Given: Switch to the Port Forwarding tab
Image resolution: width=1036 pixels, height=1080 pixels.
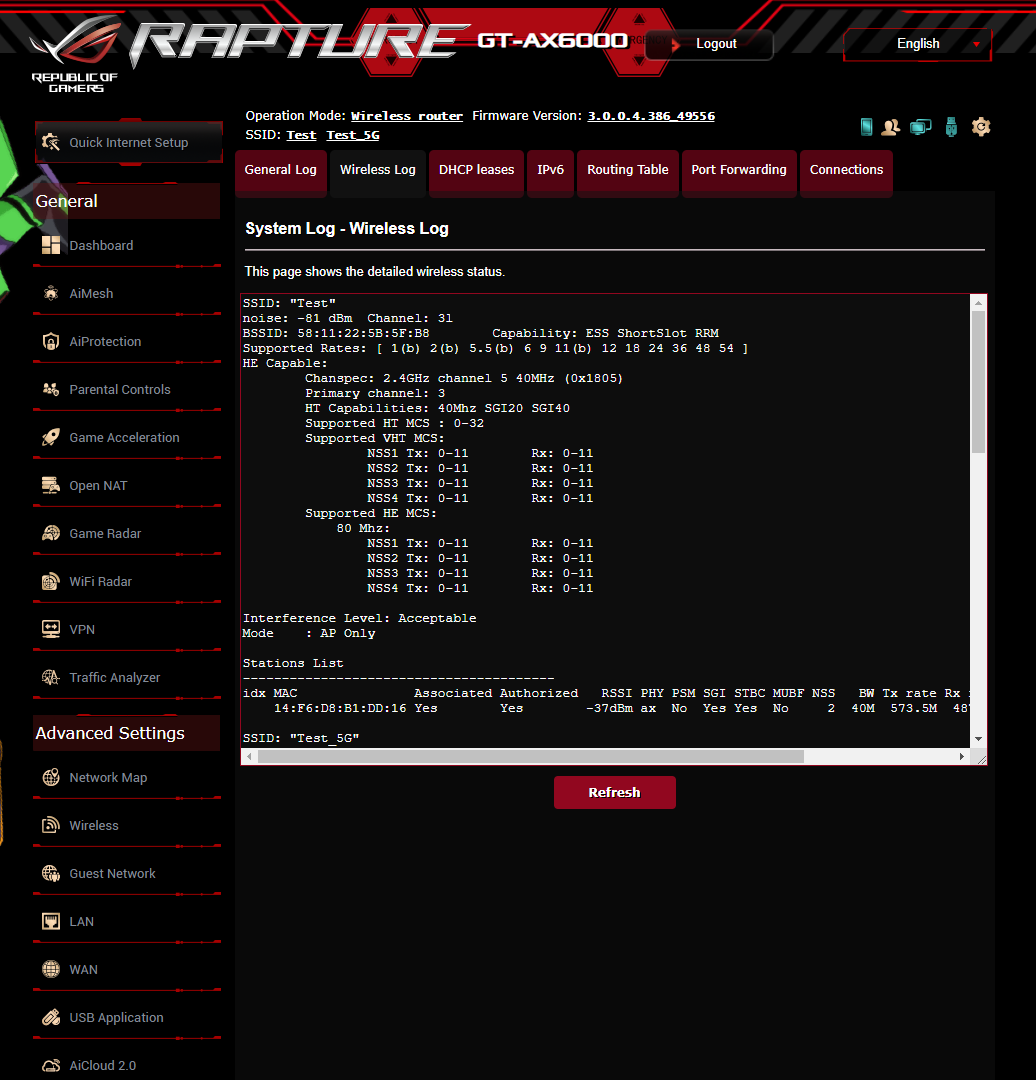Looking at the screenshot, I should (x=738, y=170).
